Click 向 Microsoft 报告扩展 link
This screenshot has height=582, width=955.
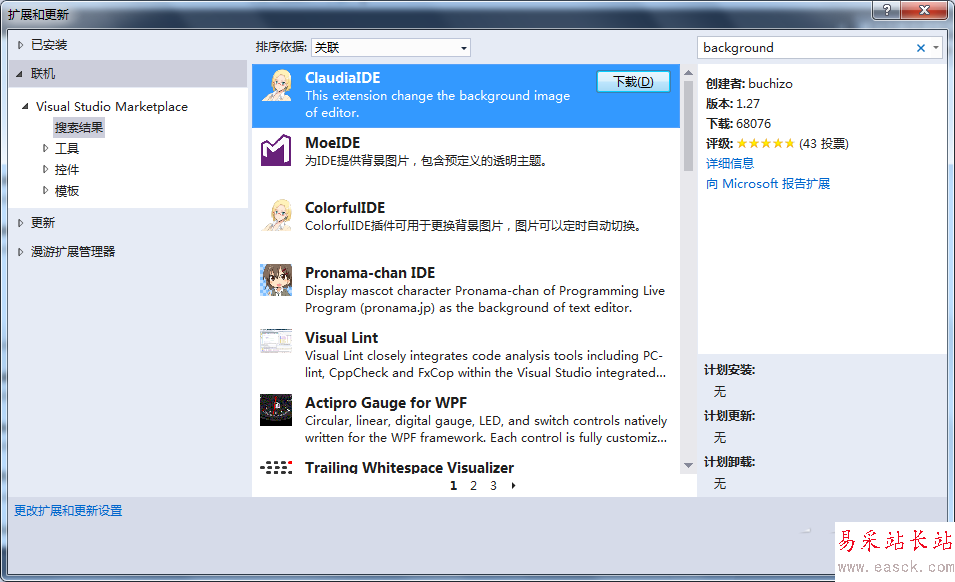point(767,183)
